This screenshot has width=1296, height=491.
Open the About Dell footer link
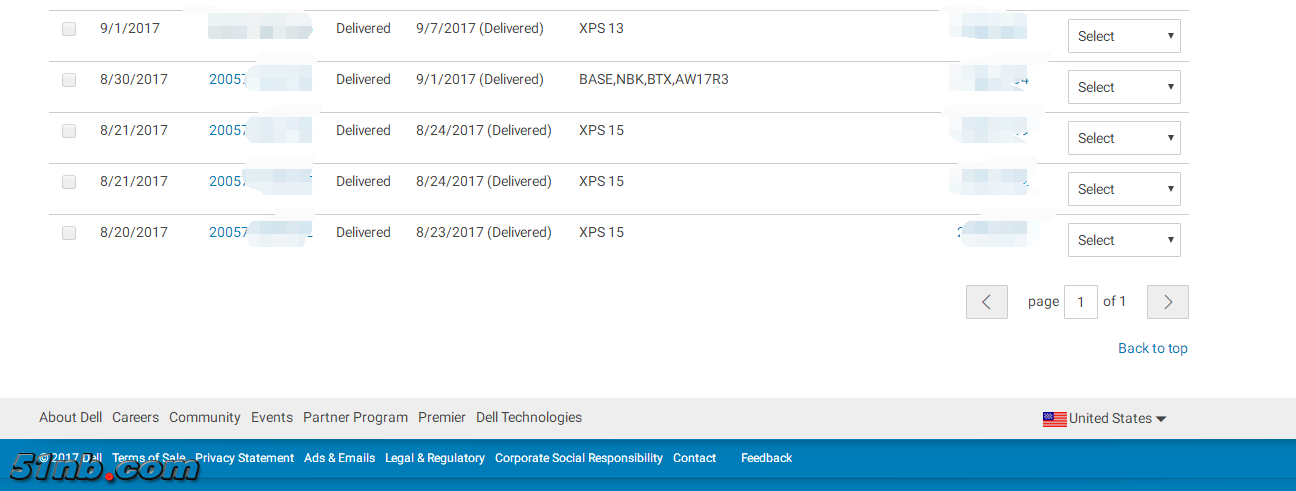tap(70, 418)
